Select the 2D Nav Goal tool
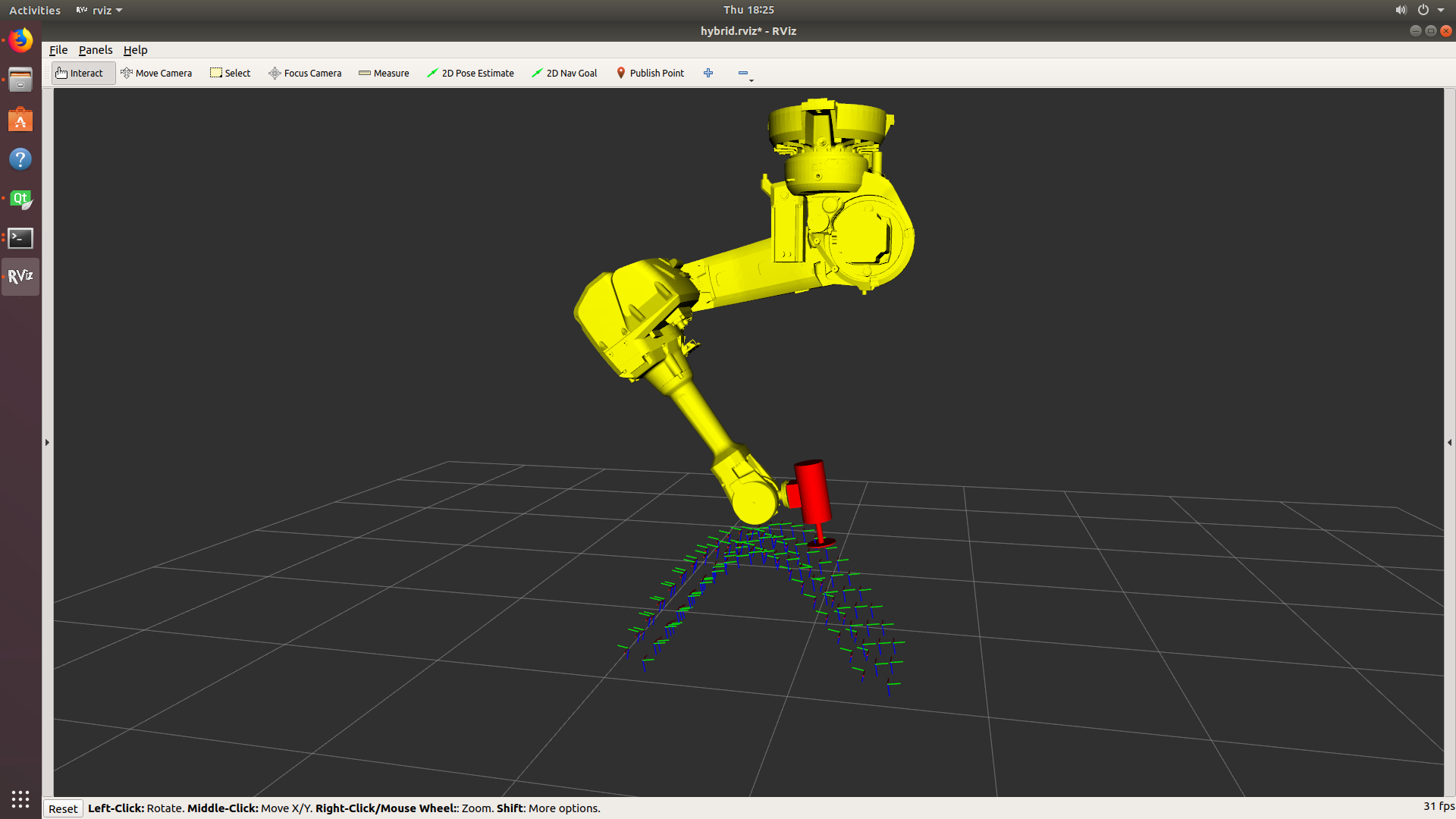Viewport: 1456px width, 819px height. pos(564,74)
